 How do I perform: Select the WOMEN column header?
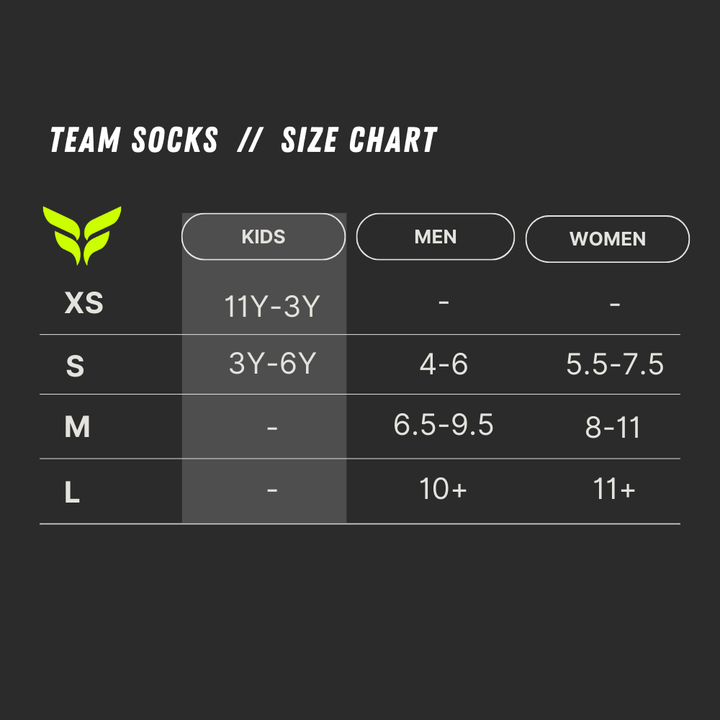click(607, 239)
